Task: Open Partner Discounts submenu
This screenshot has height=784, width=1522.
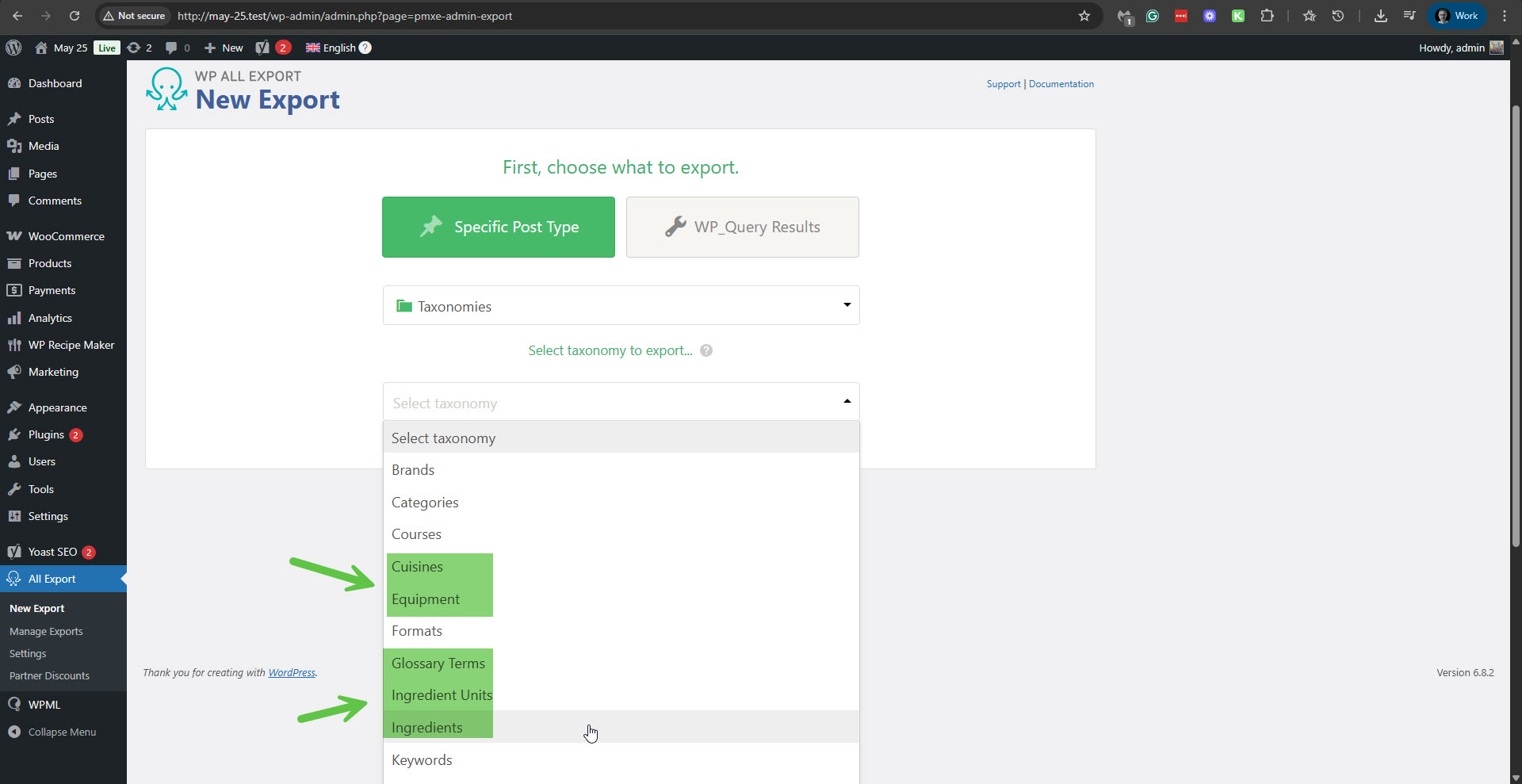Action: (x=49, y=676)
